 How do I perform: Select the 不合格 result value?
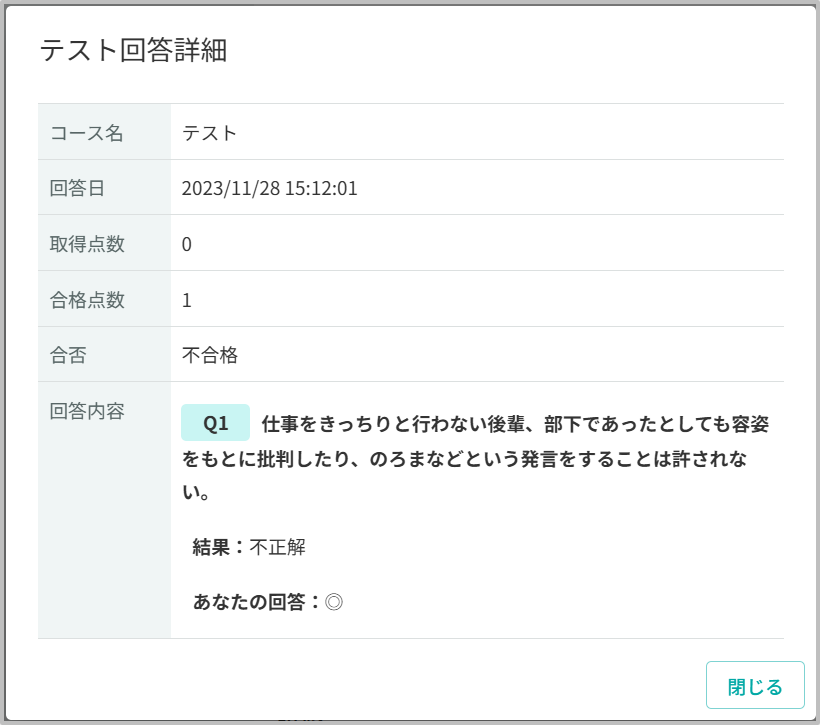coord(210,356)
